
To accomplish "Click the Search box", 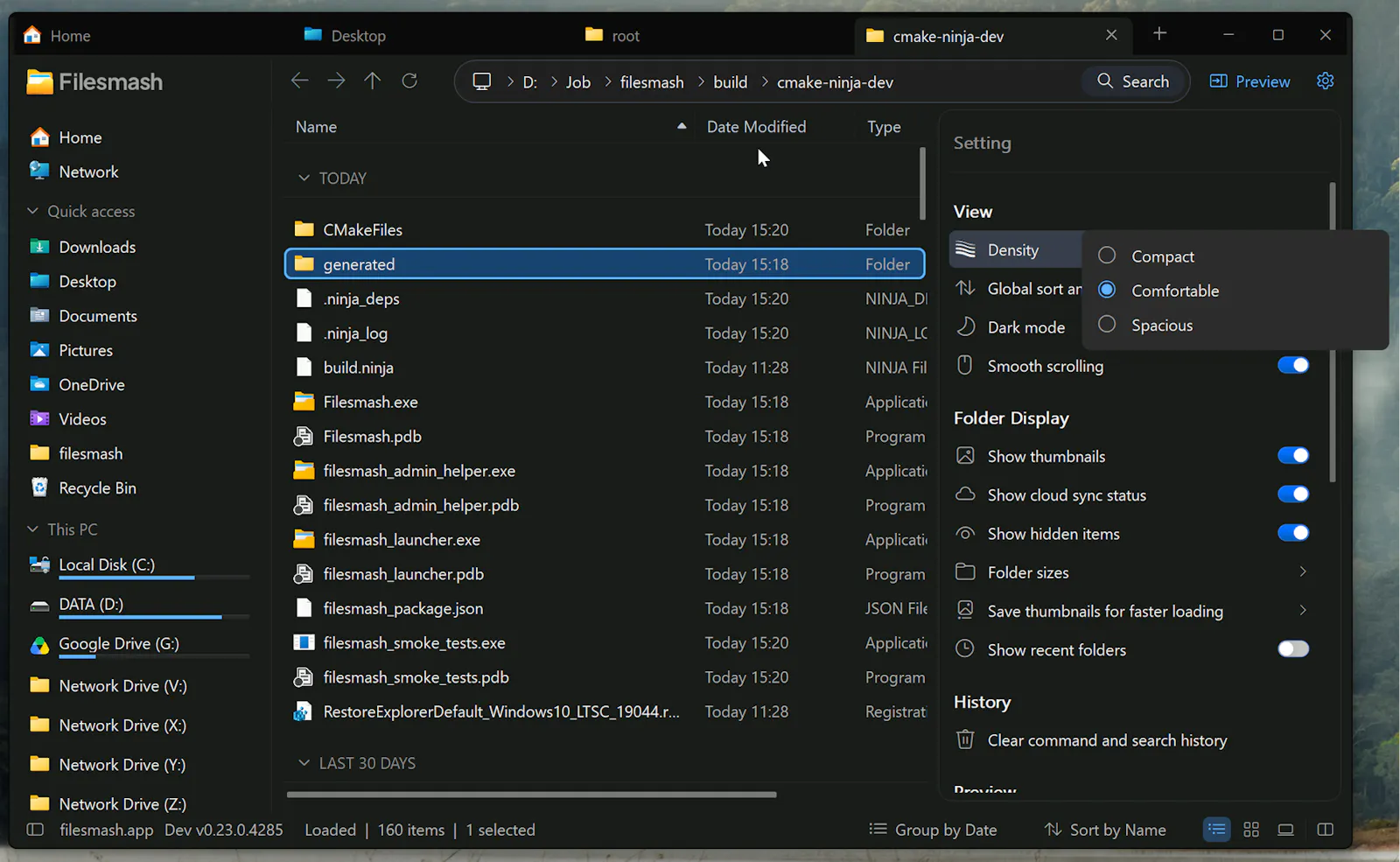I will pos(1134,81).
